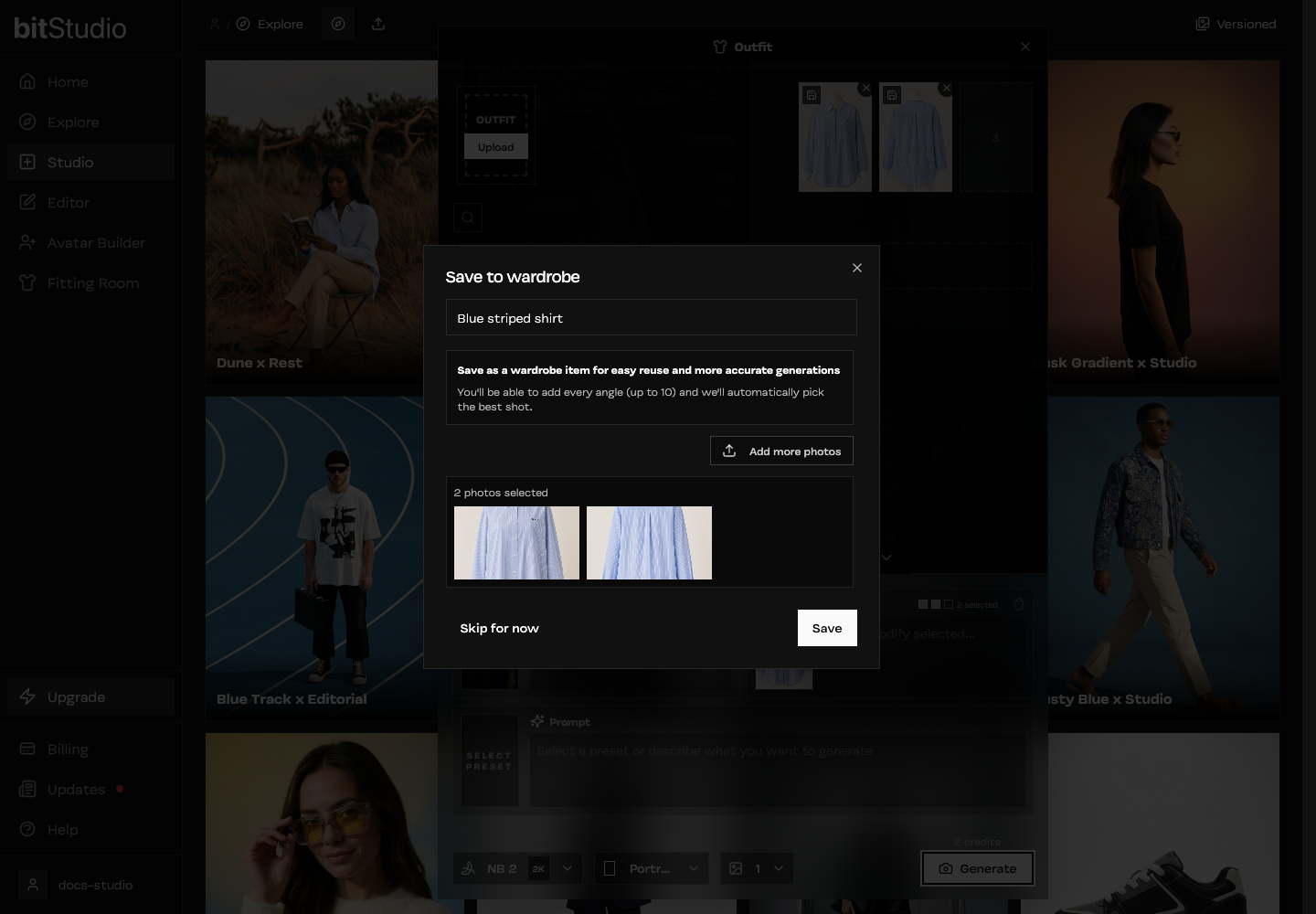
Task: Click the Generate button
Action: point(978,868)
